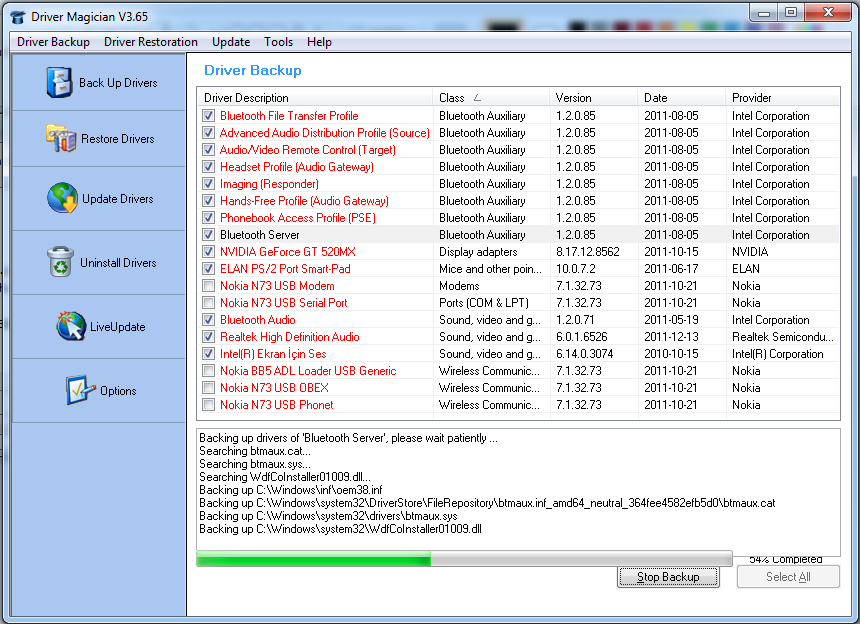The width and height of the screenshot is (860, 624).
Task: Click version 6.14.0.3074 cell
Action: click(x=584, y=354)
